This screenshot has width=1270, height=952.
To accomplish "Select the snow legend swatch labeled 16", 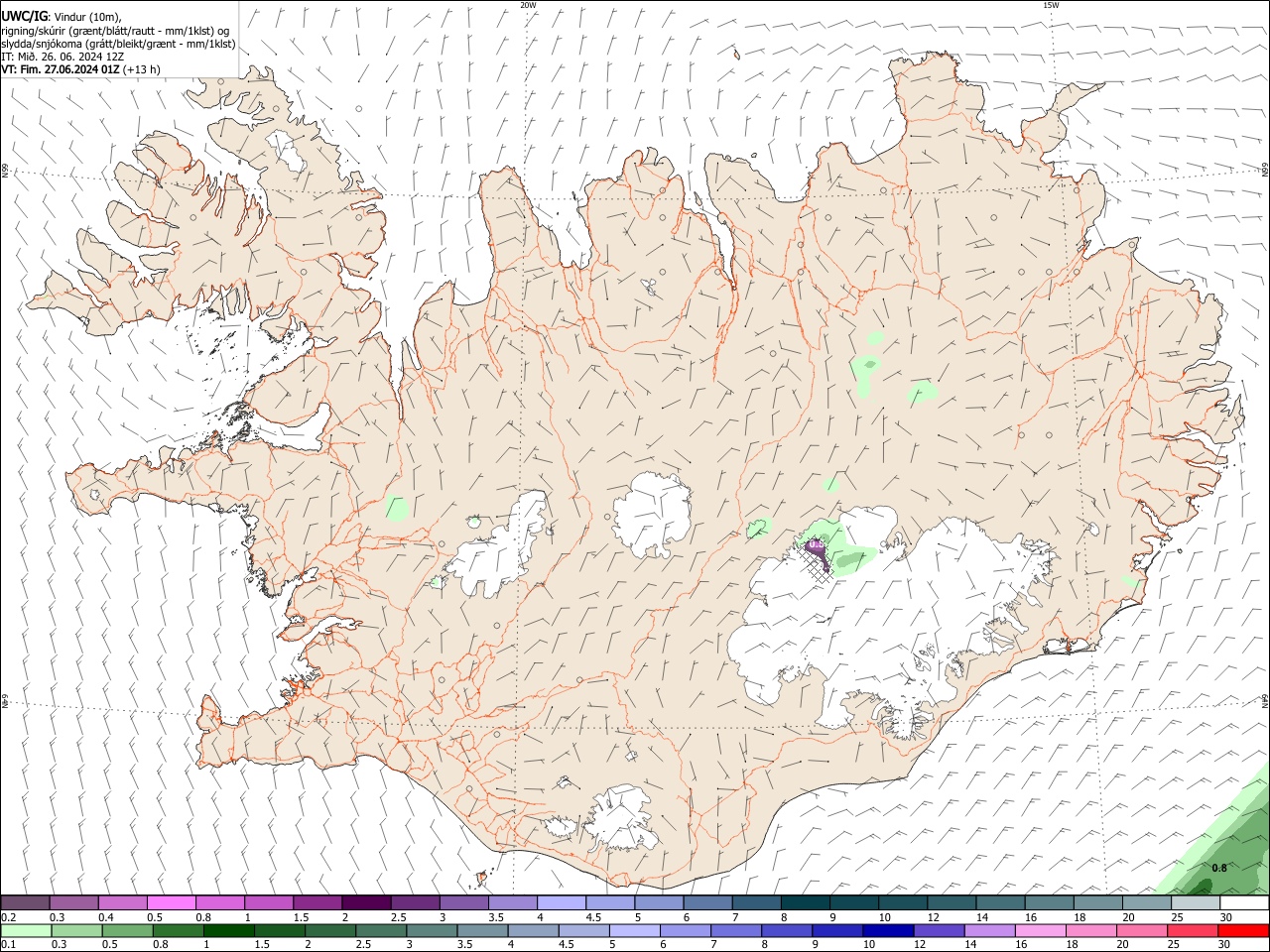I will [1049, 902].
